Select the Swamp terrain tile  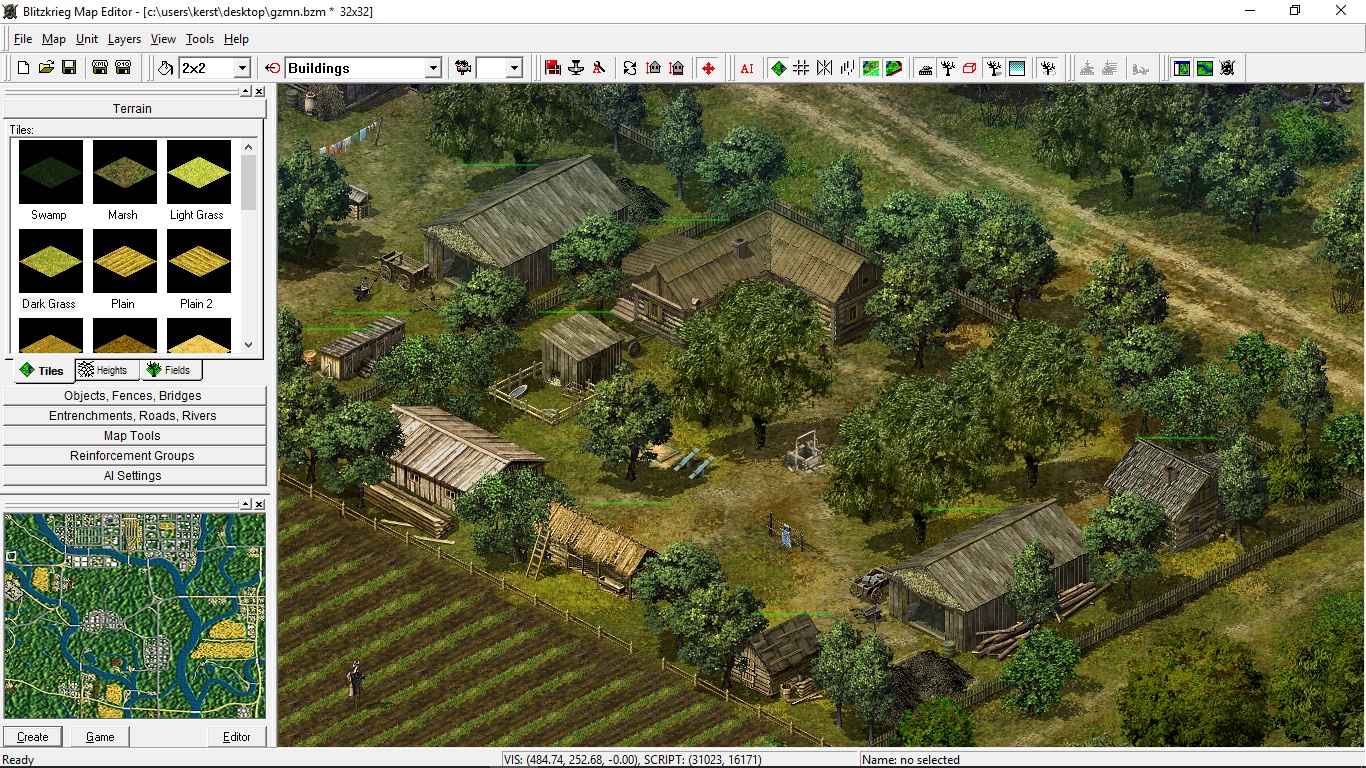(49, 181)
